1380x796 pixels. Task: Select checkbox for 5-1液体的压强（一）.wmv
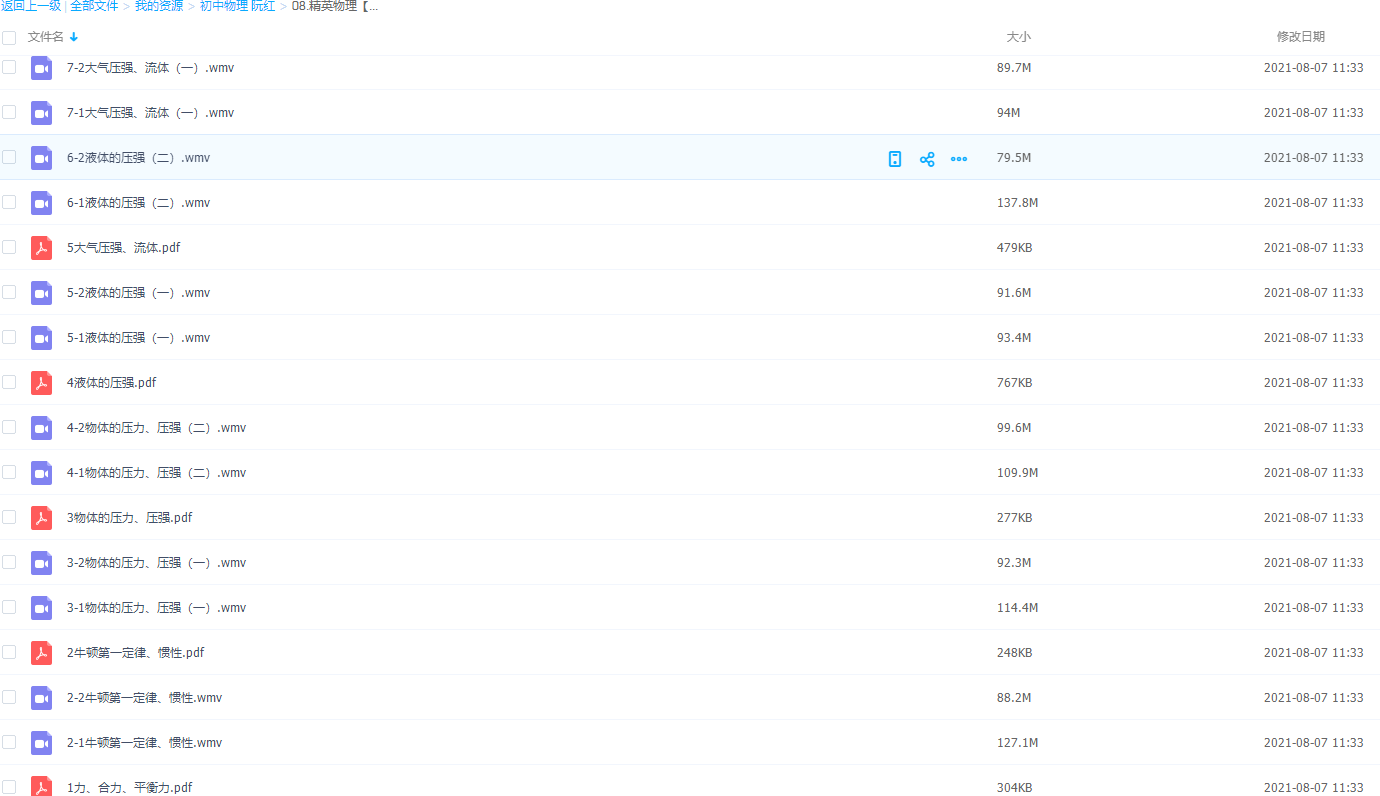tap(9, 337)
